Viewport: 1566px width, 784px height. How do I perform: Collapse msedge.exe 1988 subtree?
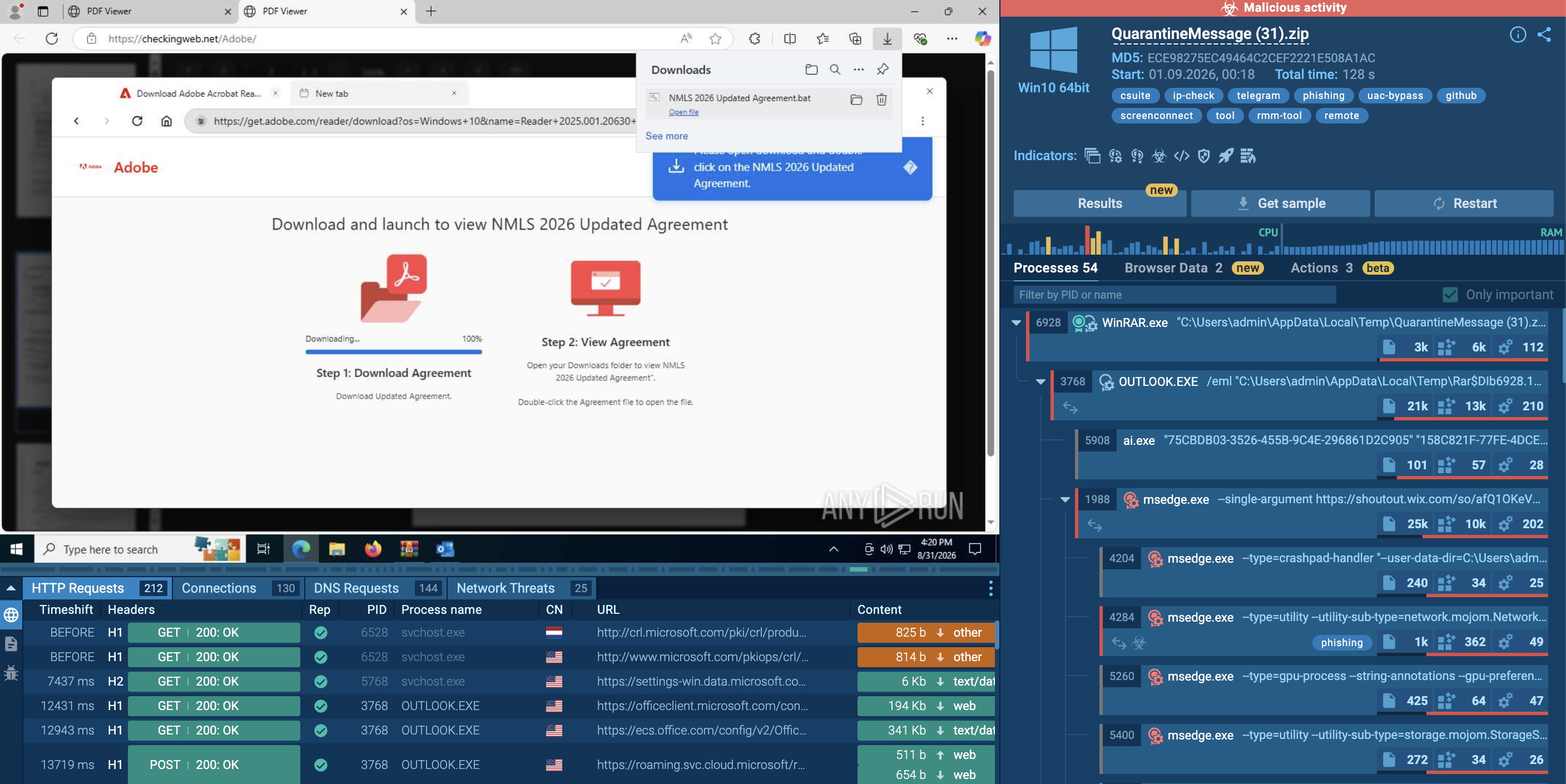(x=1064, y=499)
